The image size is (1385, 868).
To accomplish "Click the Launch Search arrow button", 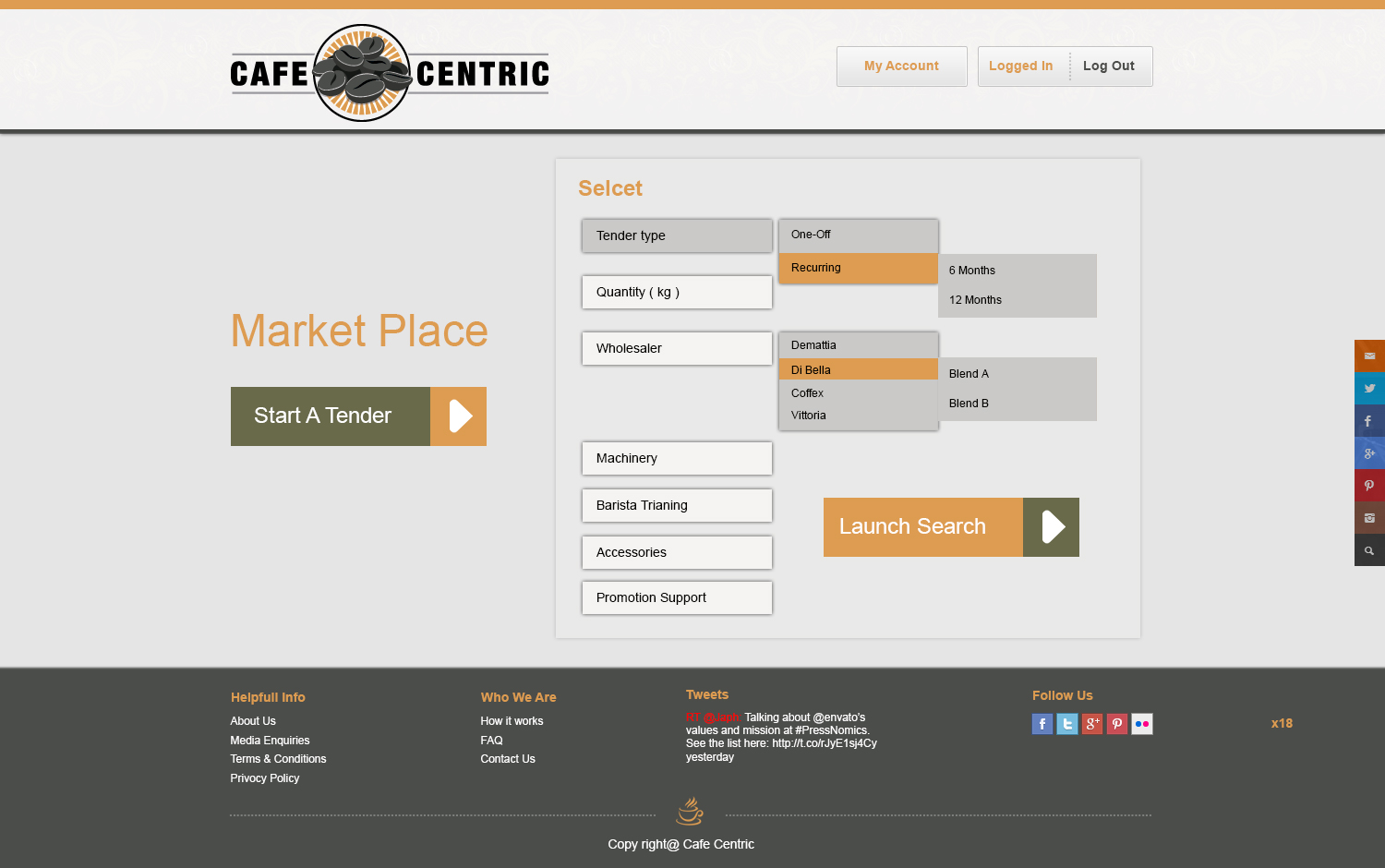I will point(1050,526).
